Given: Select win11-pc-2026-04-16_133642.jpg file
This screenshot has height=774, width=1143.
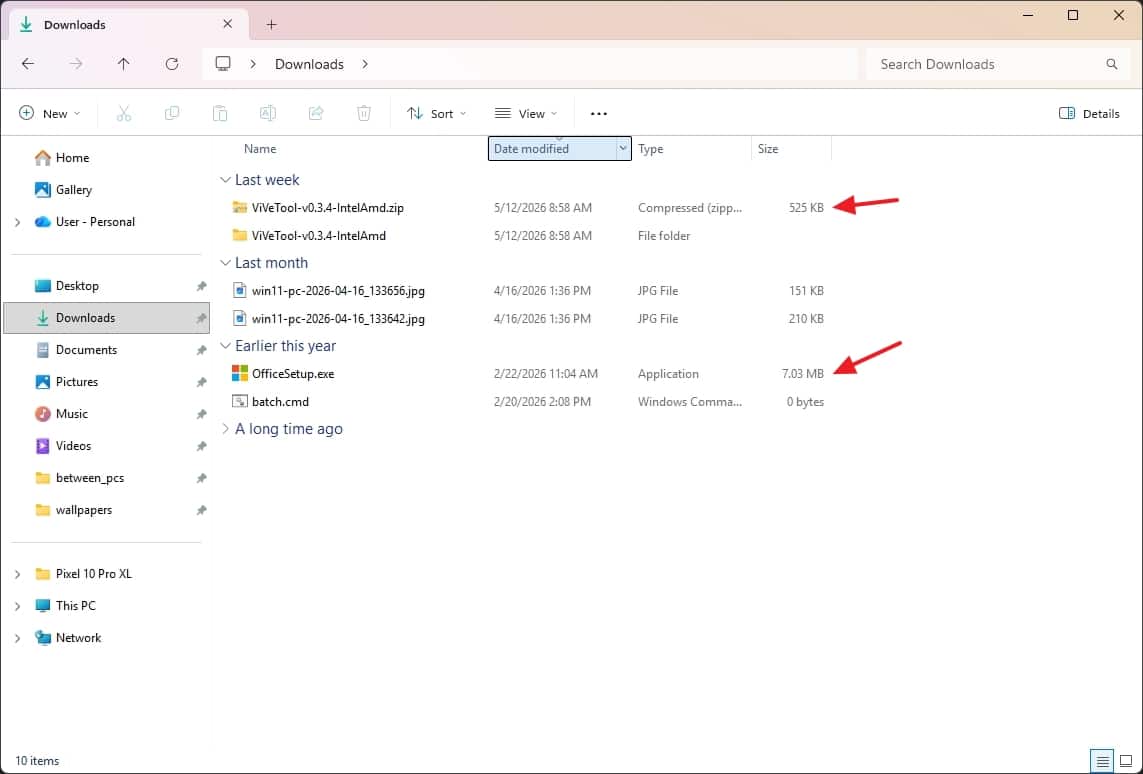Looking at the screenshot, I should click(338, 318).
